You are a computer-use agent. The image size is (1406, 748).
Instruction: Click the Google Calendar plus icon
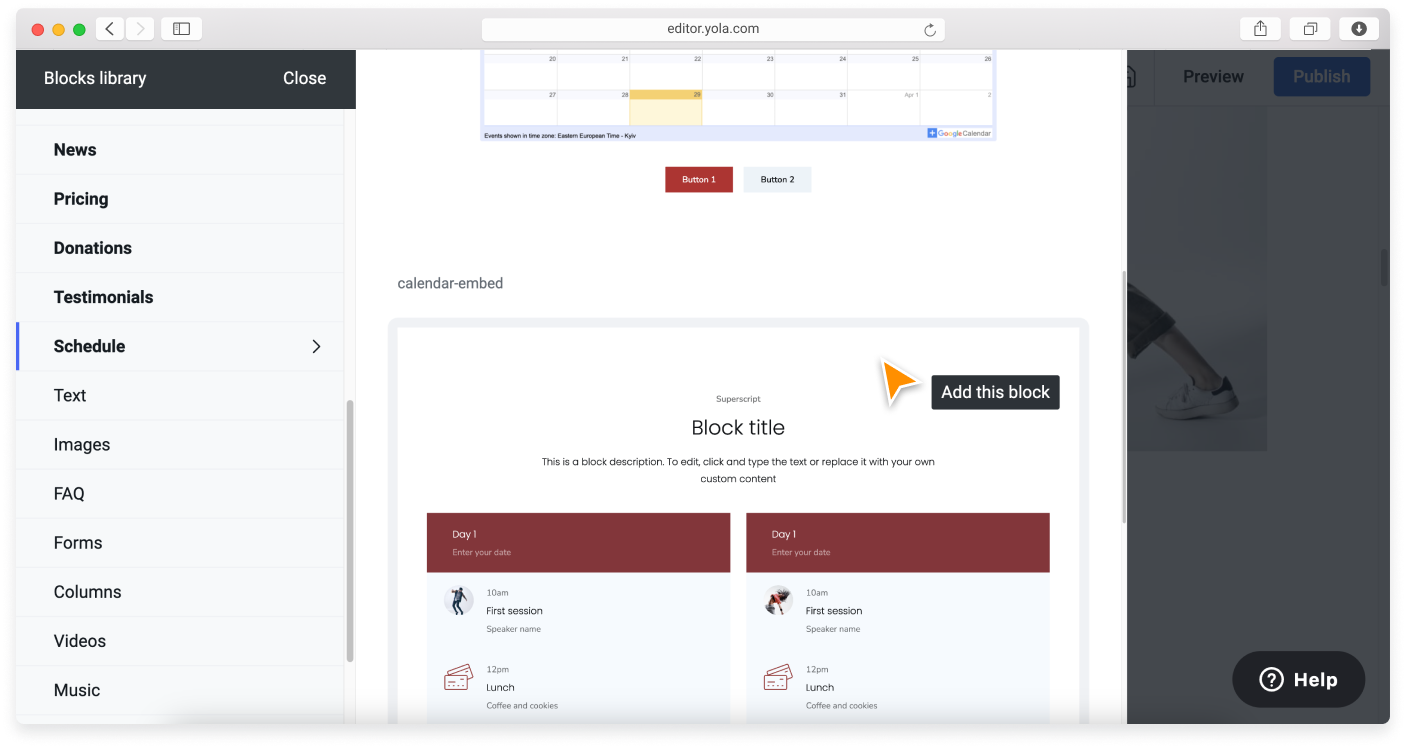[932, 133]
